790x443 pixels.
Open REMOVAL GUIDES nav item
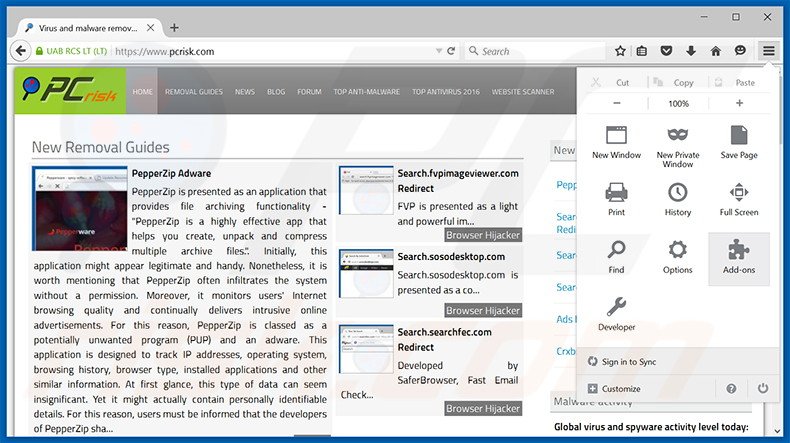click(x=193, y=92)
